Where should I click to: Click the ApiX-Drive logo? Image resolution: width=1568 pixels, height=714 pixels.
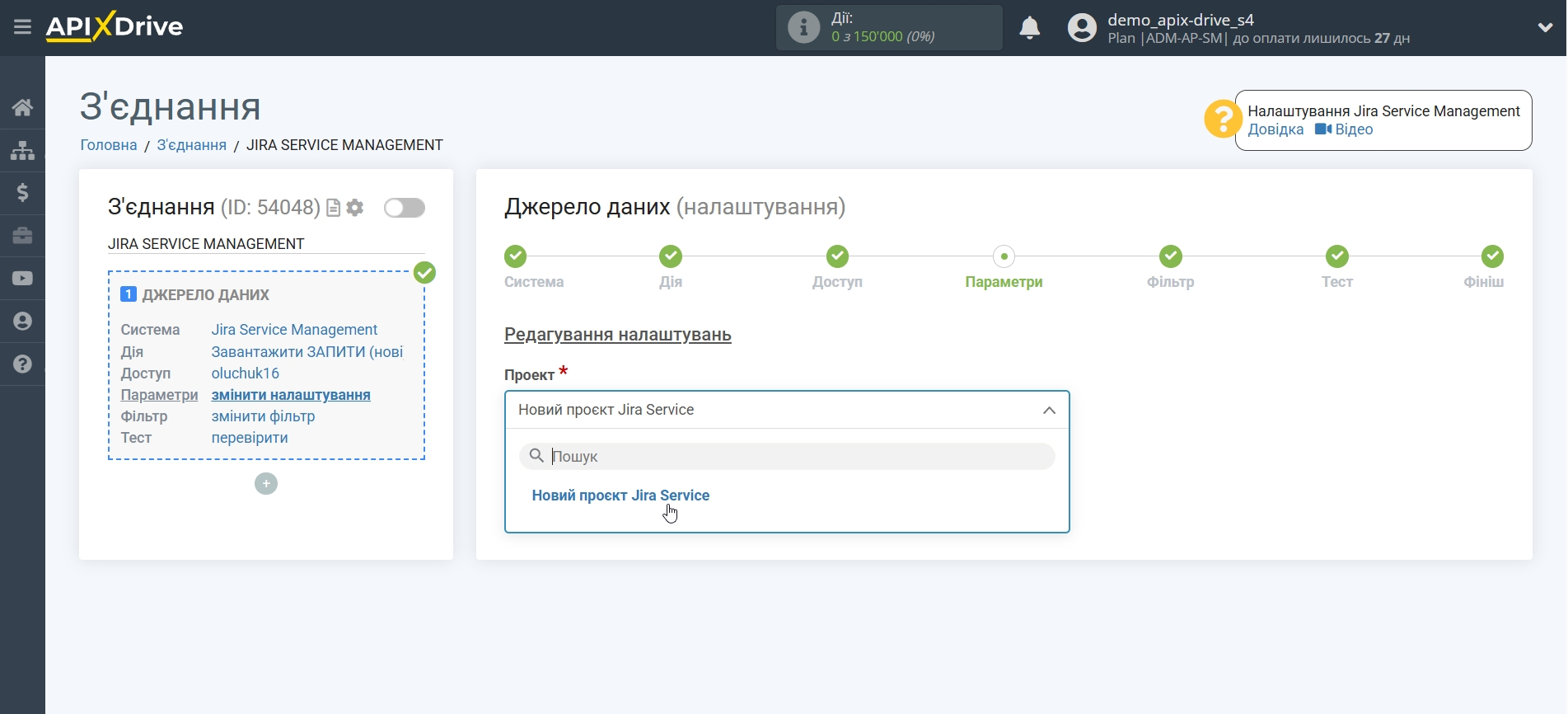coord(115,26)
